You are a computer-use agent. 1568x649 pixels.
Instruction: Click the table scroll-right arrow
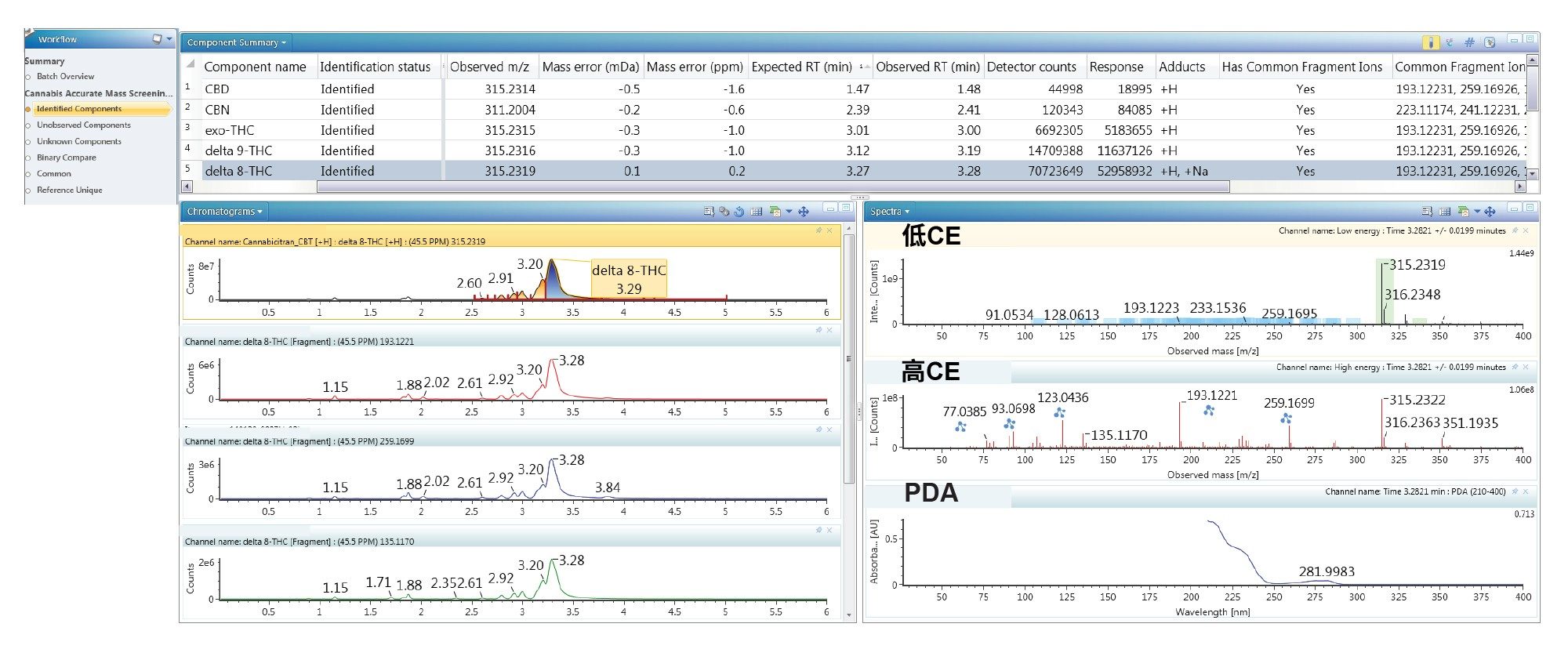coord(1520,187)
